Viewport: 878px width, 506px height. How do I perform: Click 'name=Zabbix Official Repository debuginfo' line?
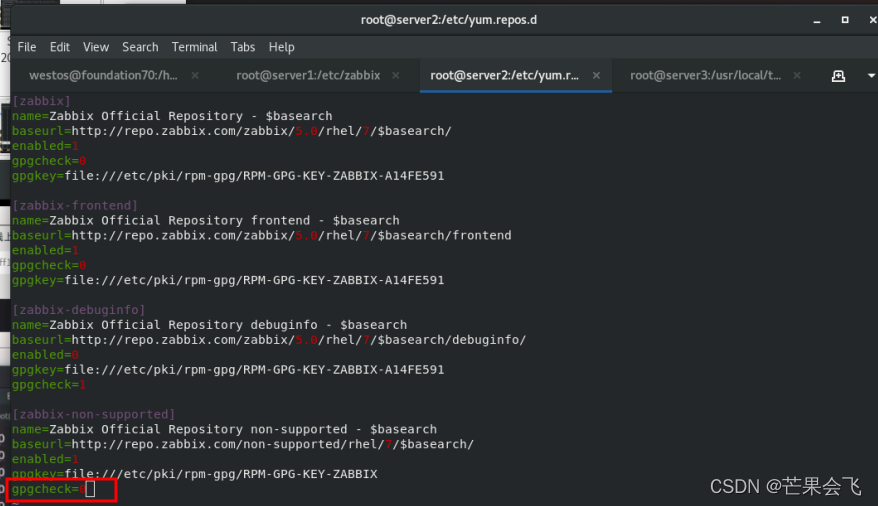tap(210, 325)
